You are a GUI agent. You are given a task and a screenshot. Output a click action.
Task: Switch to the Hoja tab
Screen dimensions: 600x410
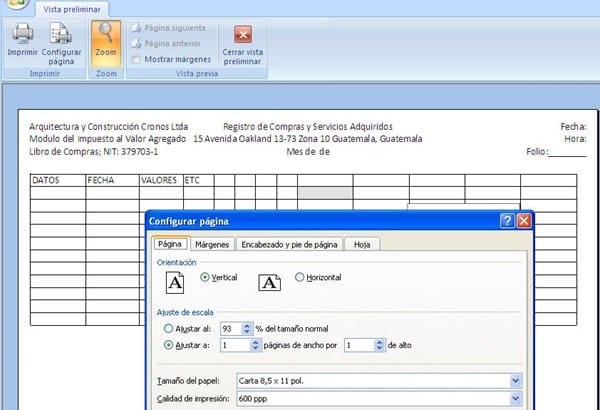362,244
